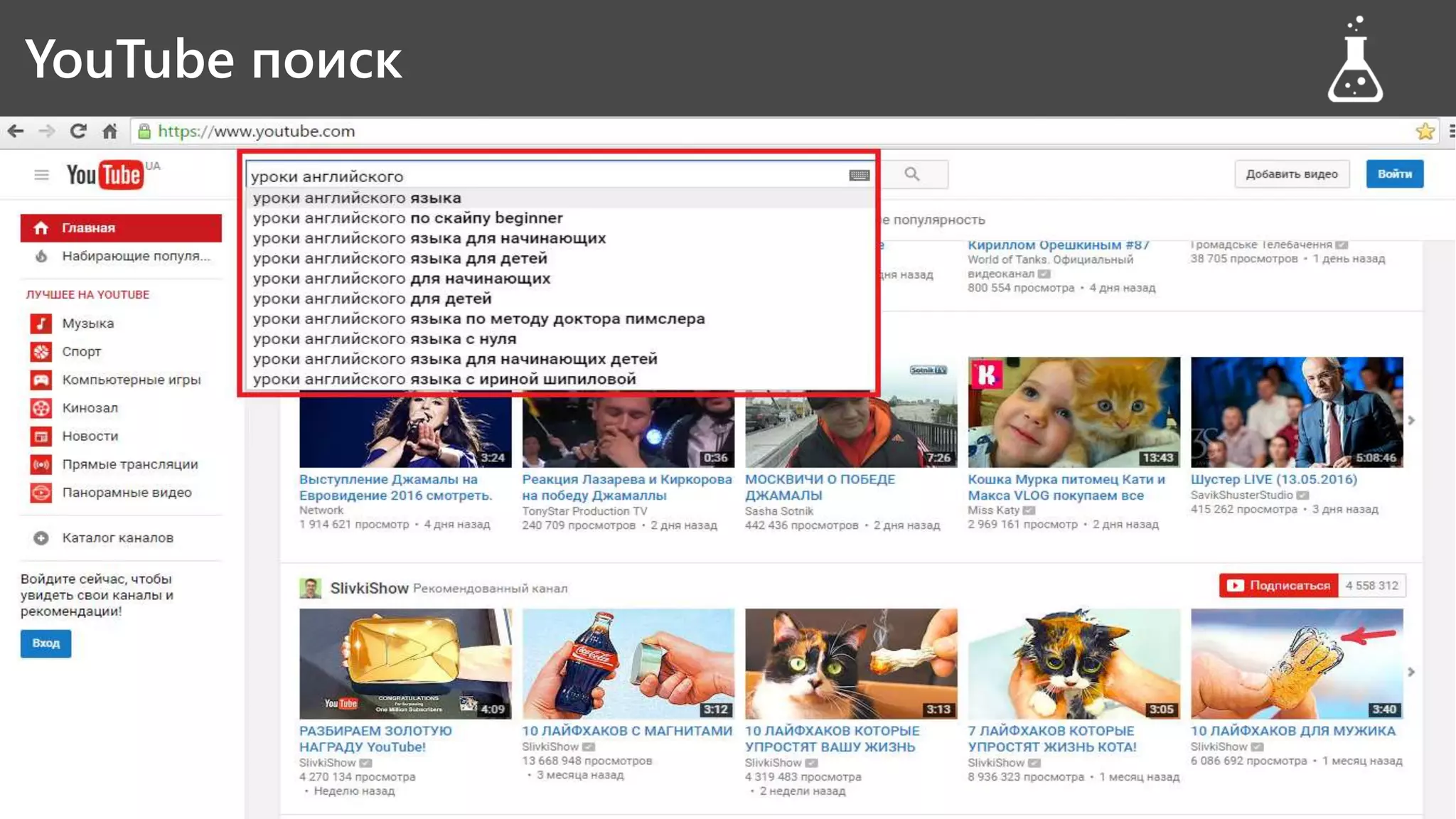Reload the page with the refresh icon
The image size is (1456, 819).
click(78, 131)
